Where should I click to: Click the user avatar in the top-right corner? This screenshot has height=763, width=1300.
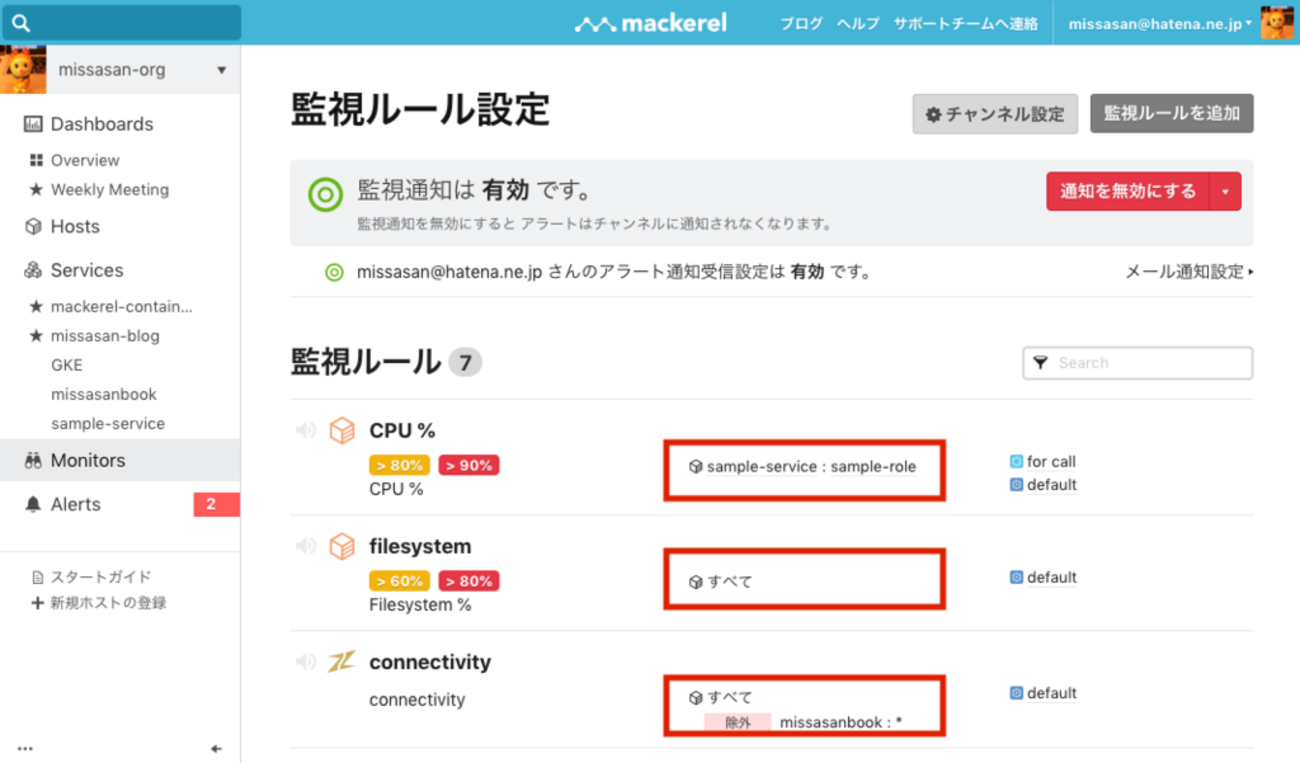(1277, 23)
